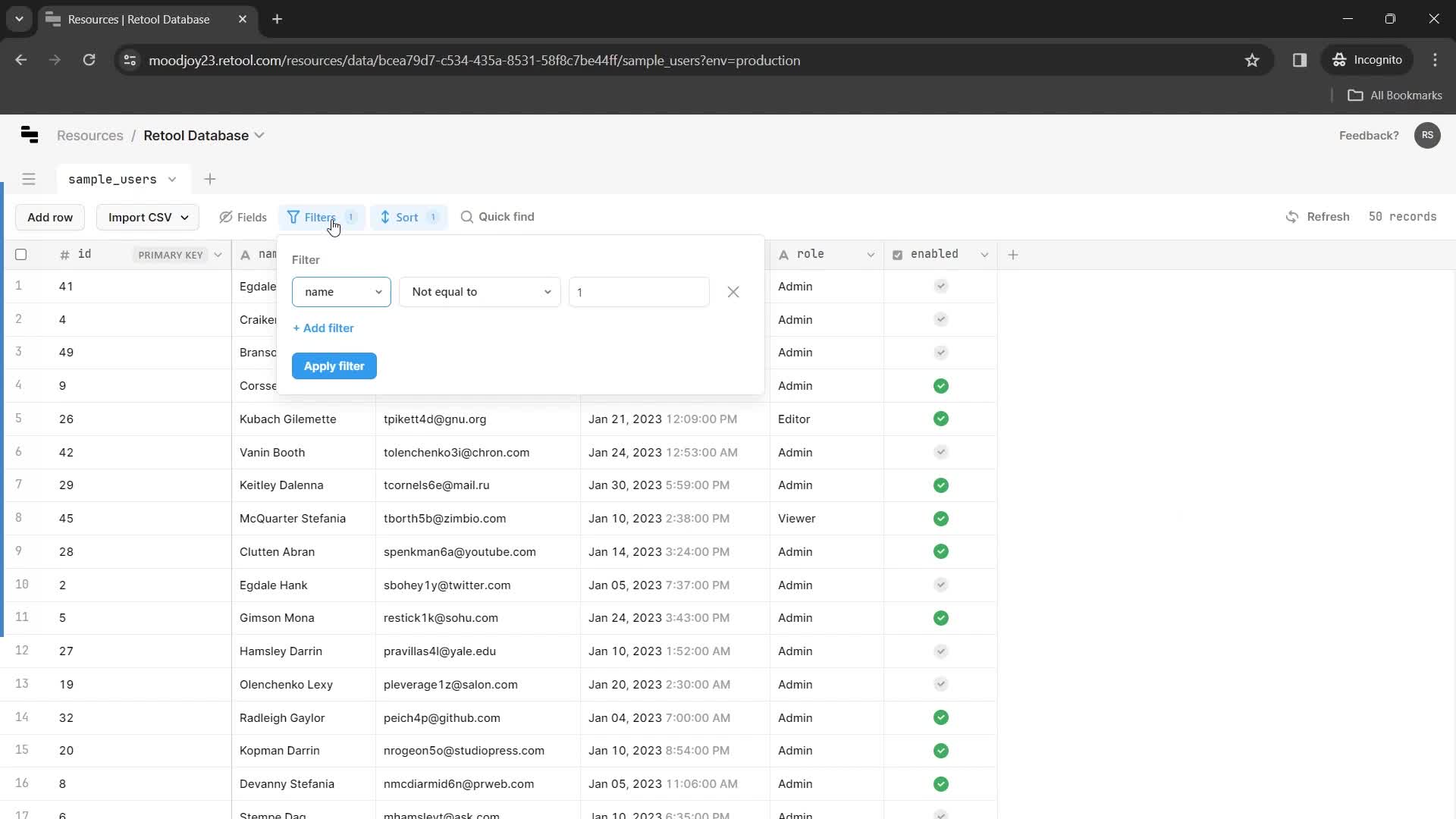Screen dimensions: 1456x819
Task: Click the Refresh button
Action: coord(1318,217)
